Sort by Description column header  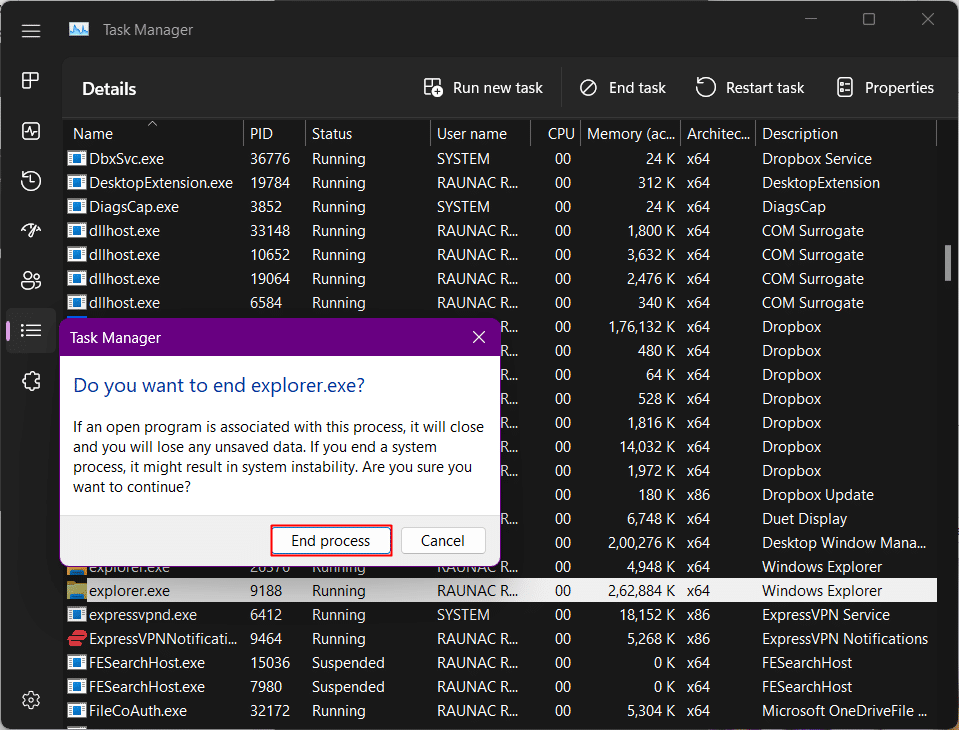pos(846,133)
